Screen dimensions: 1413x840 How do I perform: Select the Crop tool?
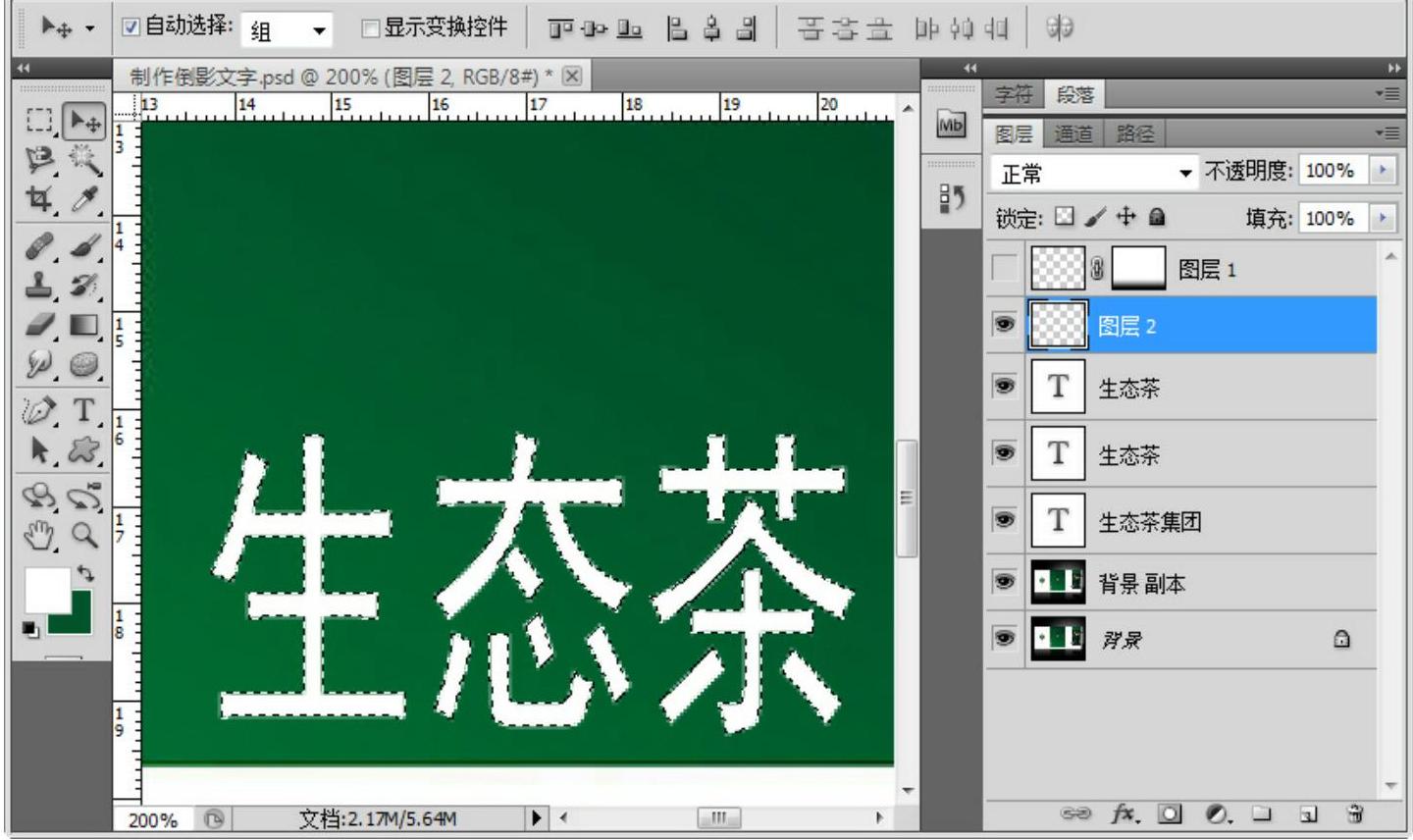coord(39,200)
